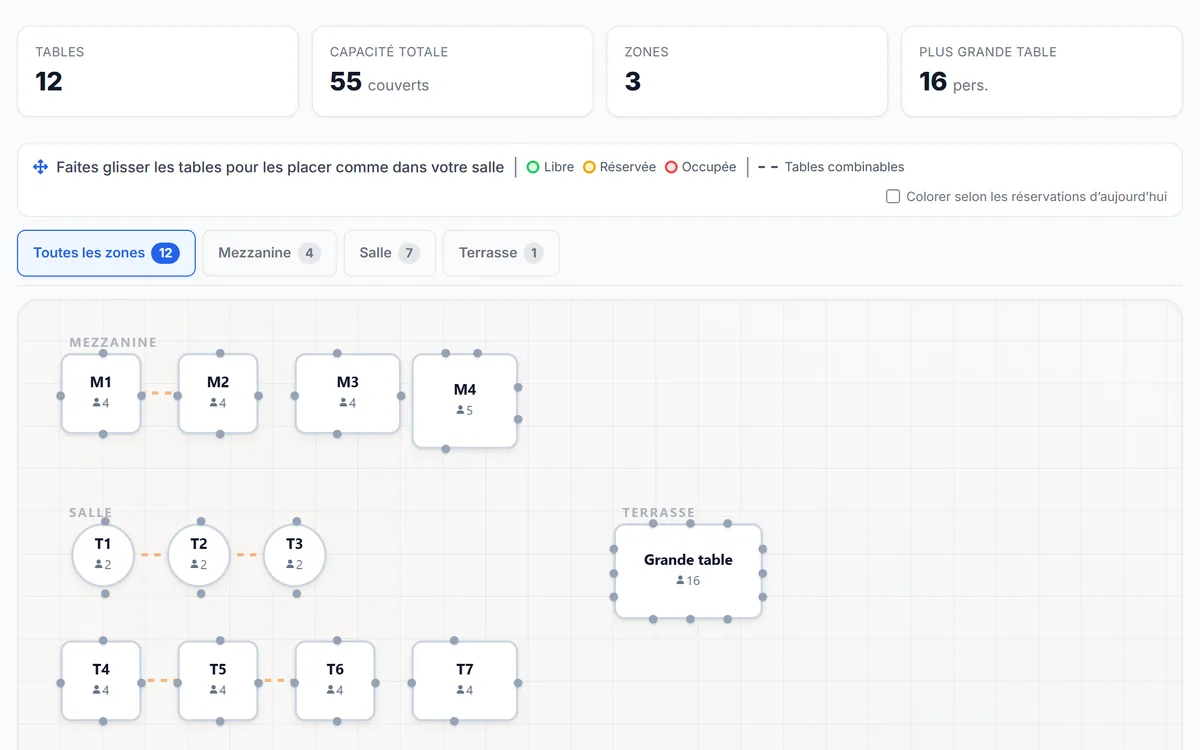Click the "Tables combinables" legend text
Image resolution: width=1200 pixels, height=750 pixels.
(x=845, y=167)
